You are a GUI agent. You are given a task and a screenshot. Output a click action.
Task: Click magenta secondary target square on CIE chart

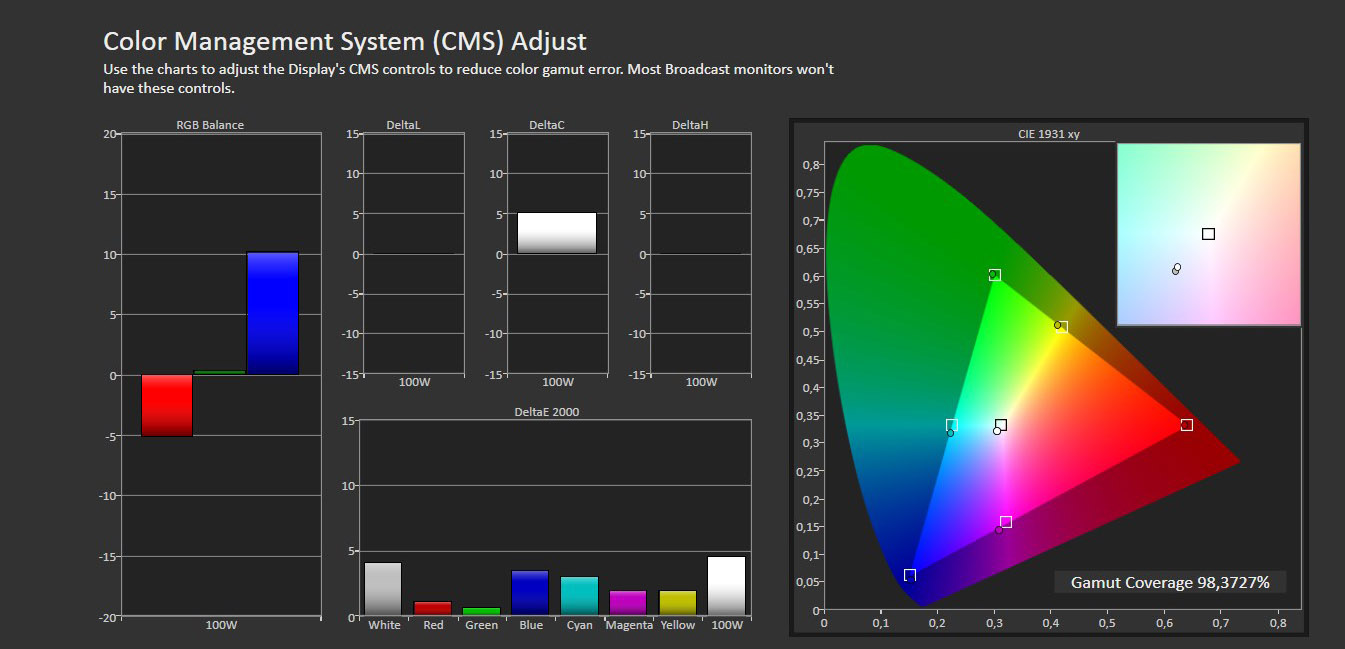(x=1006, y=522)
